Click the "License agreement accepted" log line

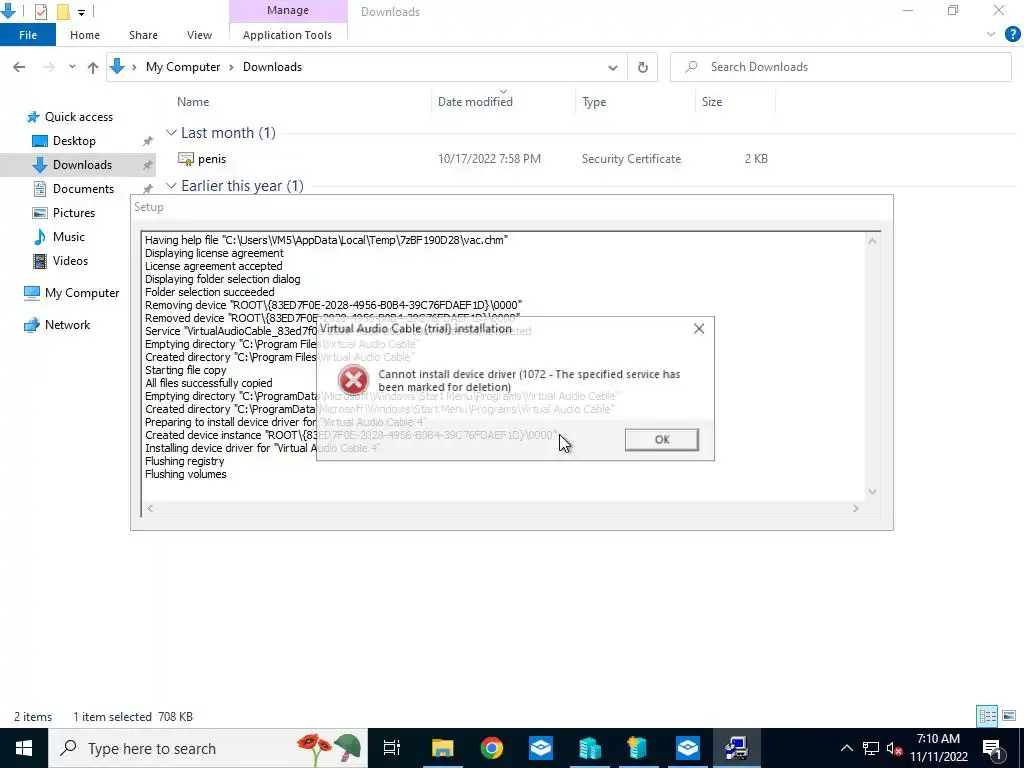pyautogui.click(x=214, y=266)
